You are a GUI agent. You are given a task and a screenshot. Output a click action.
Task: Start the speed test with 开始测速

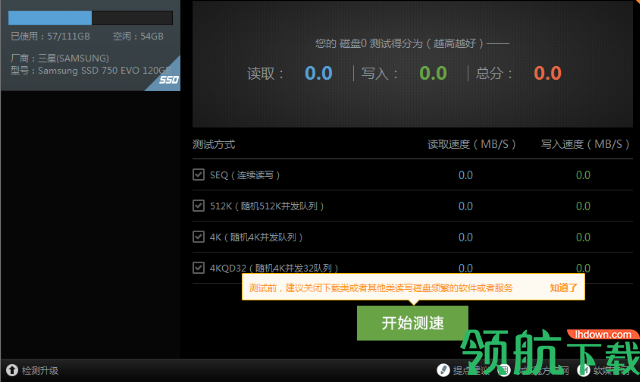[x=412, y=323]
